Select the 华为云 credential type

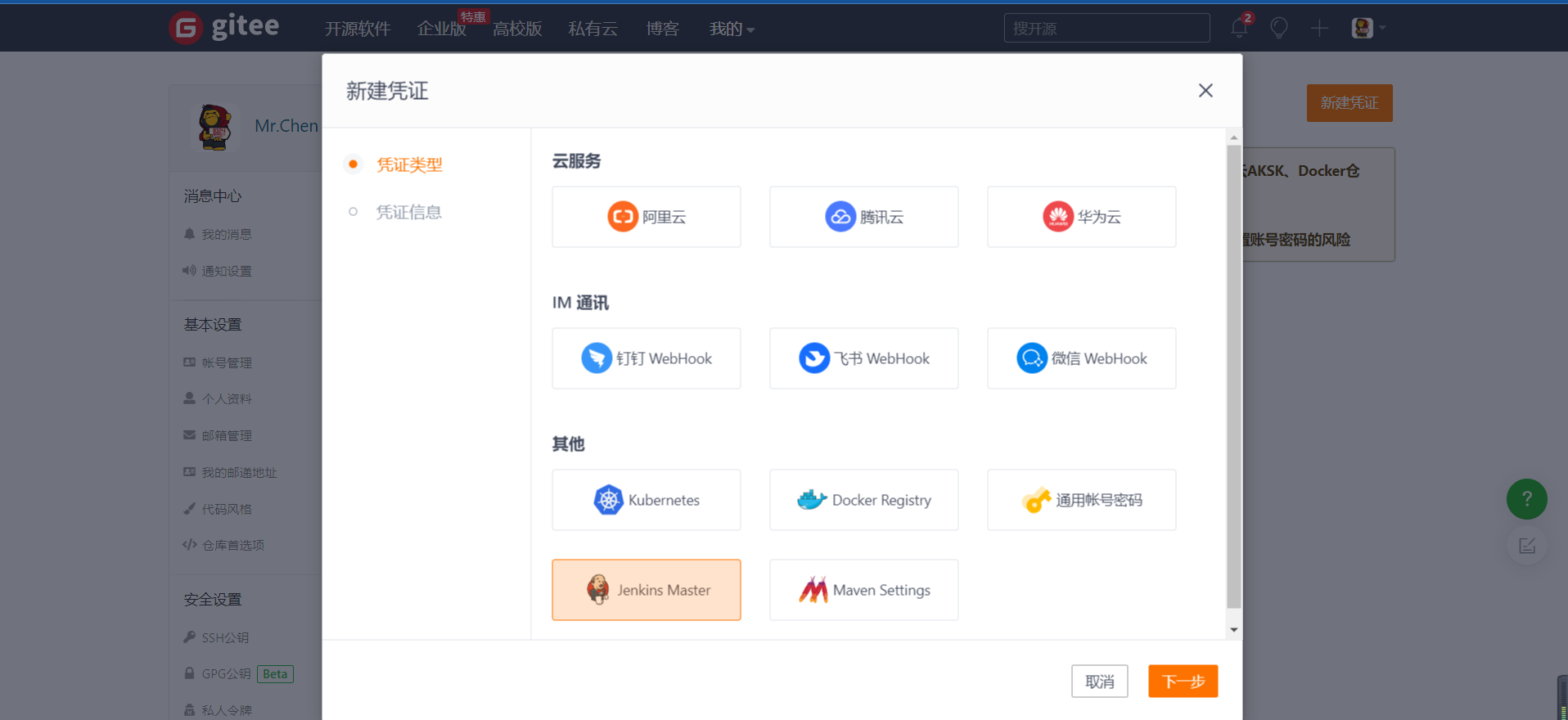1081,217
